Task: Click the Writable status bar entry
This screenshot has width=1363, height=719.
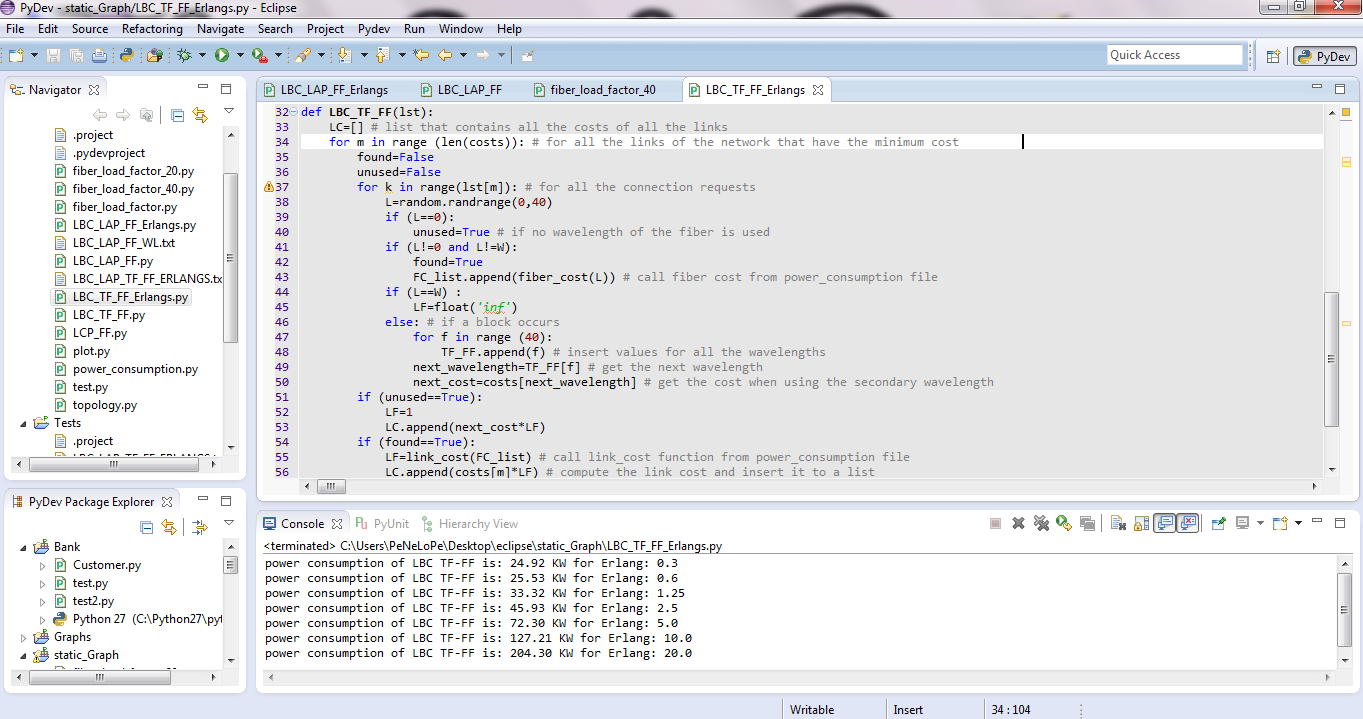Action: point(812,710)
